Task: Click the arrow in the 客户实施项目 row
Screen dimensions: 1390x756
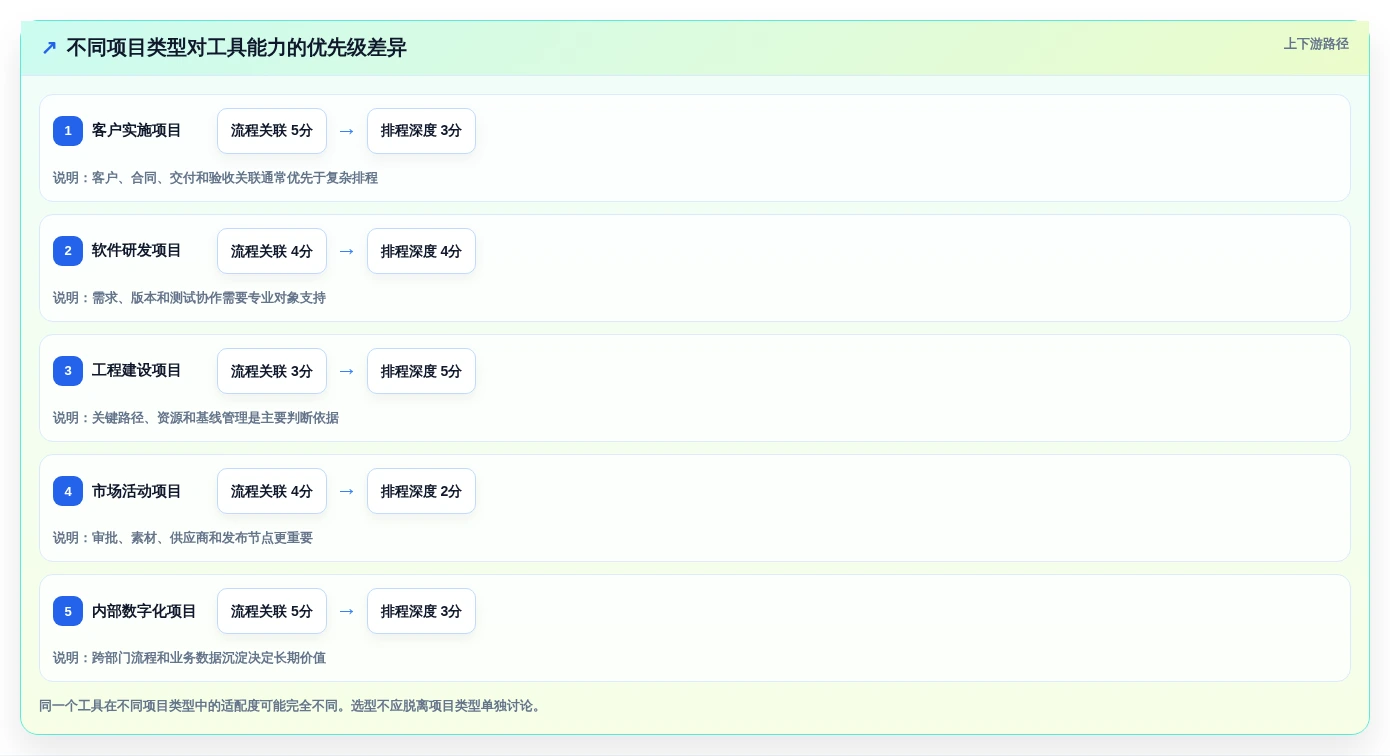Action: tap(347, 131)
